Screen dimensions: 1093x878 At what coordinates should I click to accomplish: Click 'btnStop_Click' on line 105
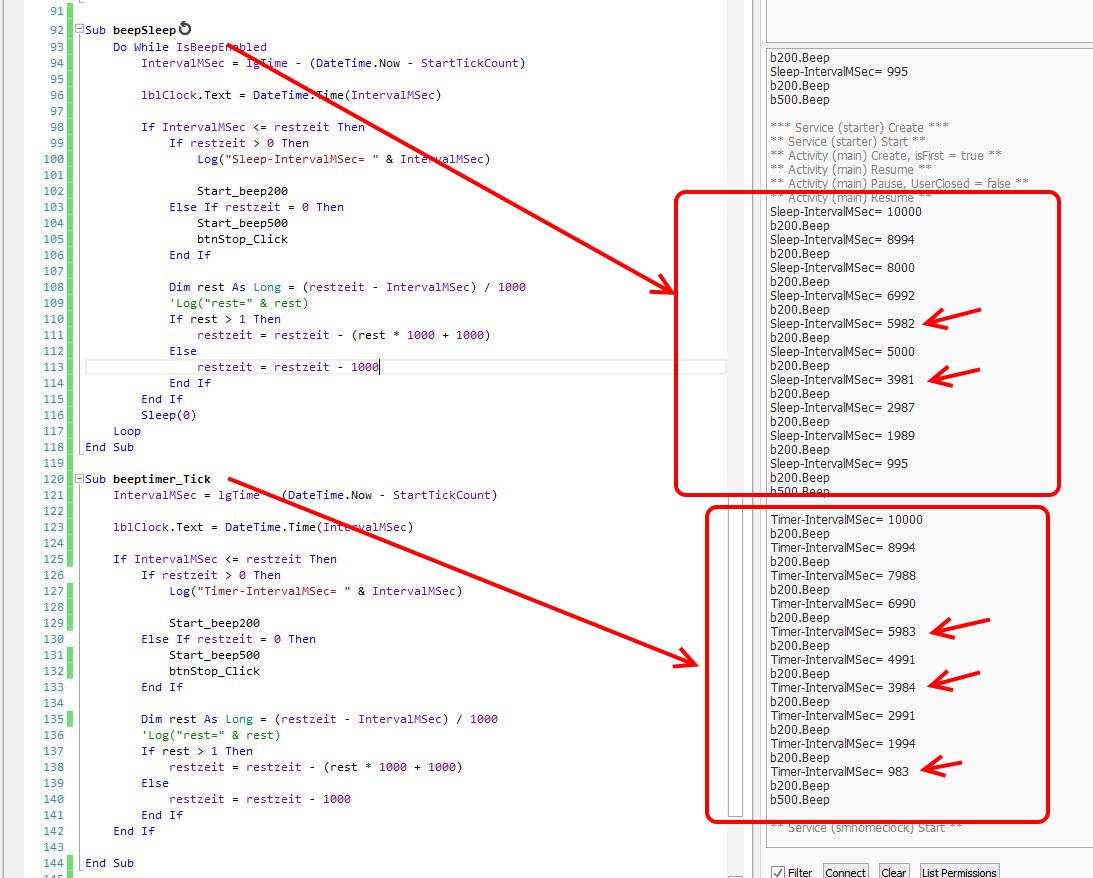point(242,239)
